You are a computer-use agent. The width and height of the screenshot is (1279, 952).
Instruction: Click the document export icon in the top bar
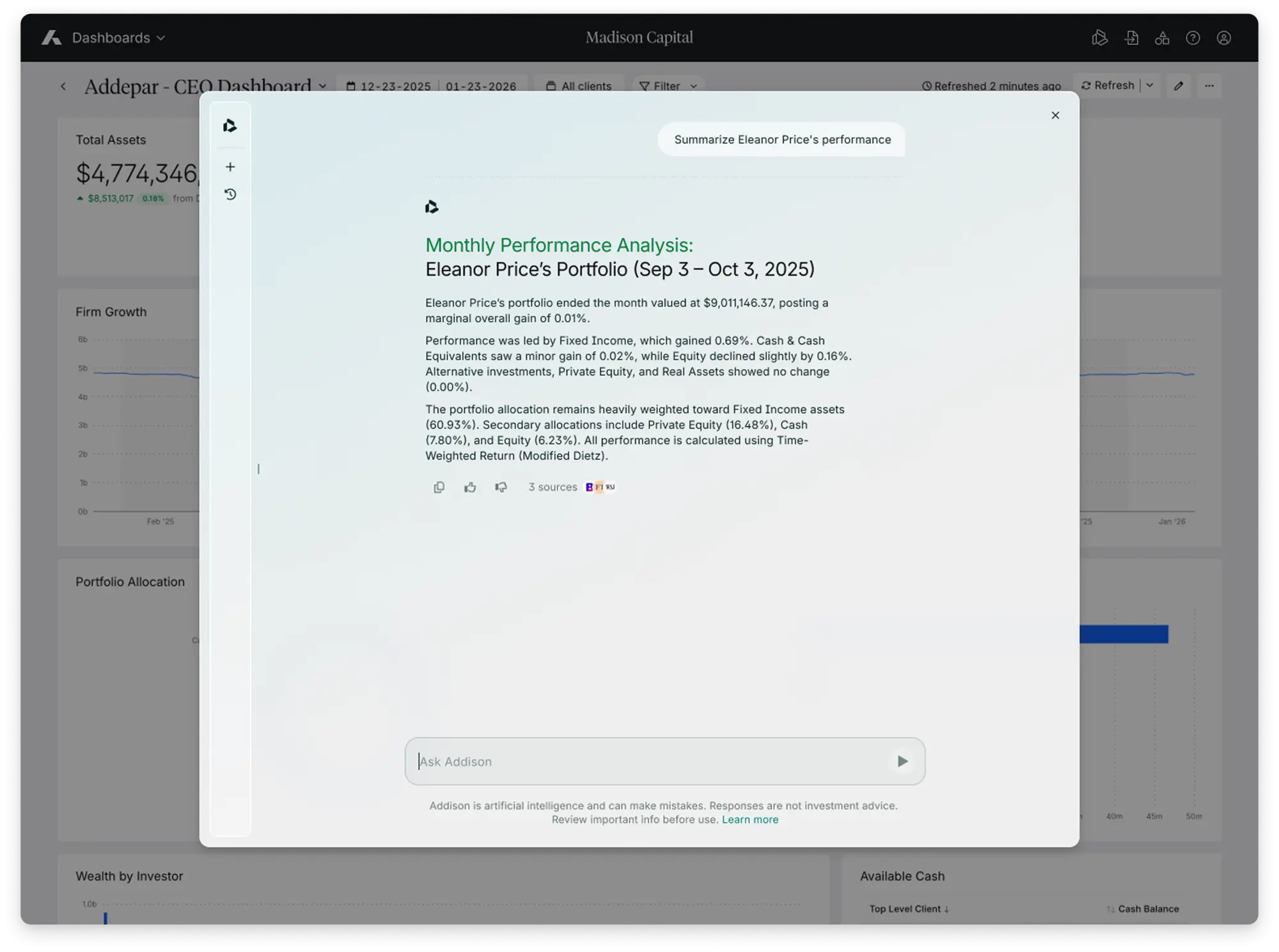[x=1131, y=38]
